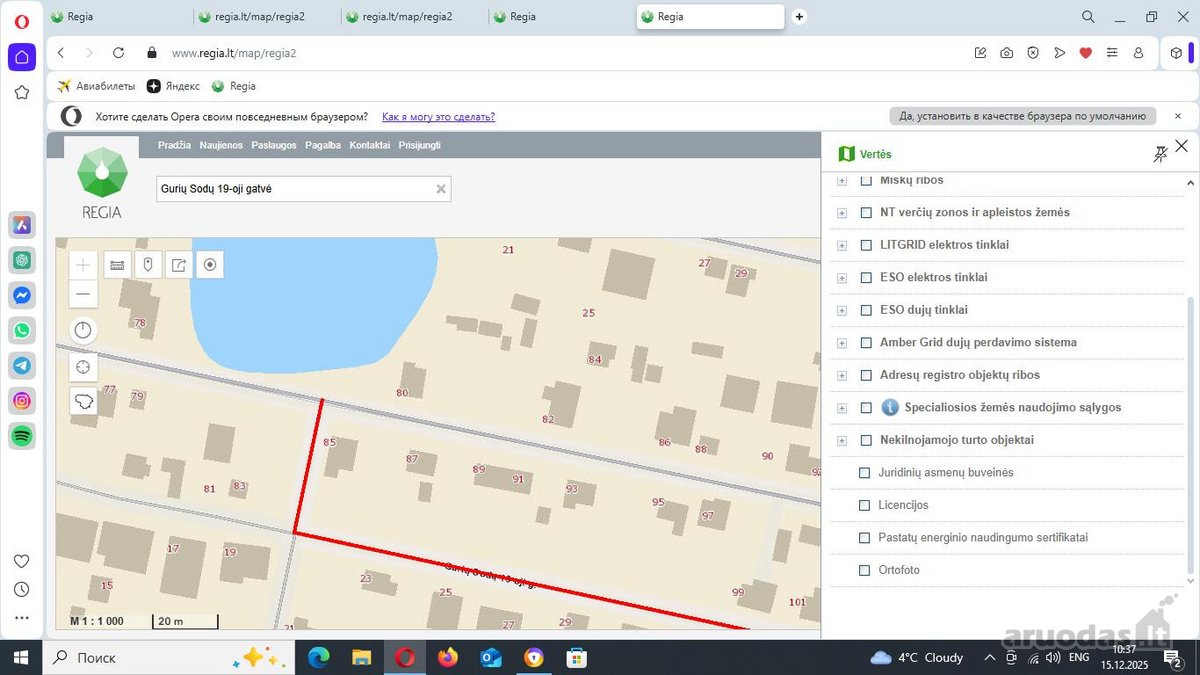1200x675 pixels.
Task: Reload the current page
Action: (118, 53)
